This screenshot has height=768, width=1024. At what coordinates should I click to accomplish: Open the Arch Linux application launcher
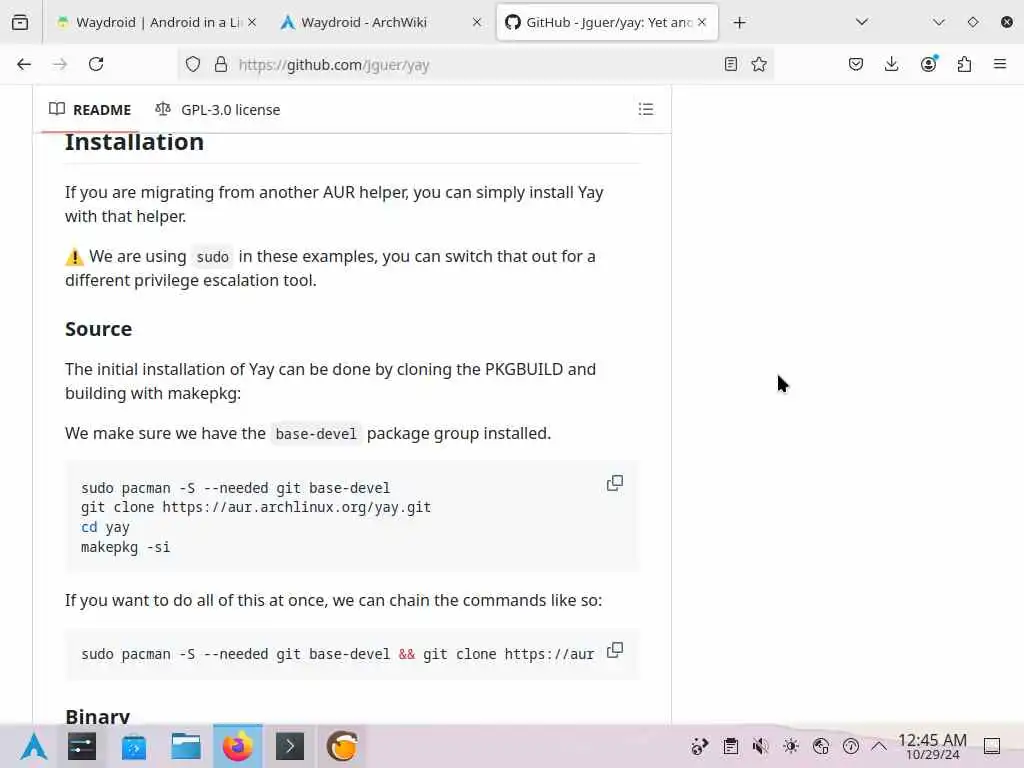pyautogui.click(x=34, y=746)
